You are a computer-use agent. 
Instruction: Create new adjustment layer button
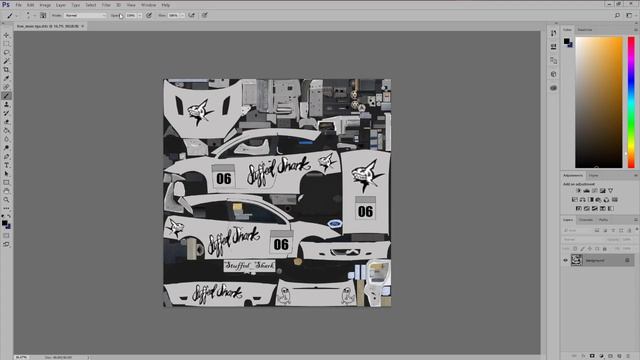(x=601, y=356)
